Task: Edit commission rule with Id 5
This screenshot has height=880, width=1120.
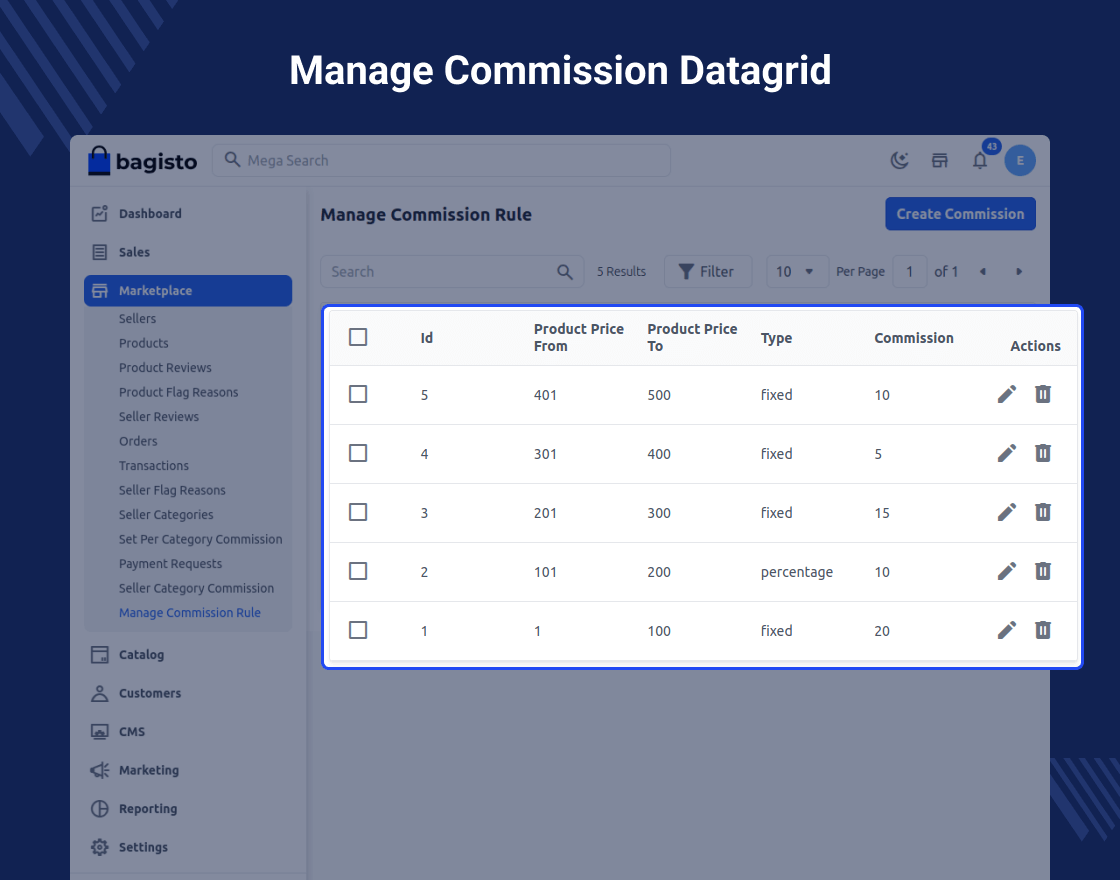Action: [x=1006, y=394]
